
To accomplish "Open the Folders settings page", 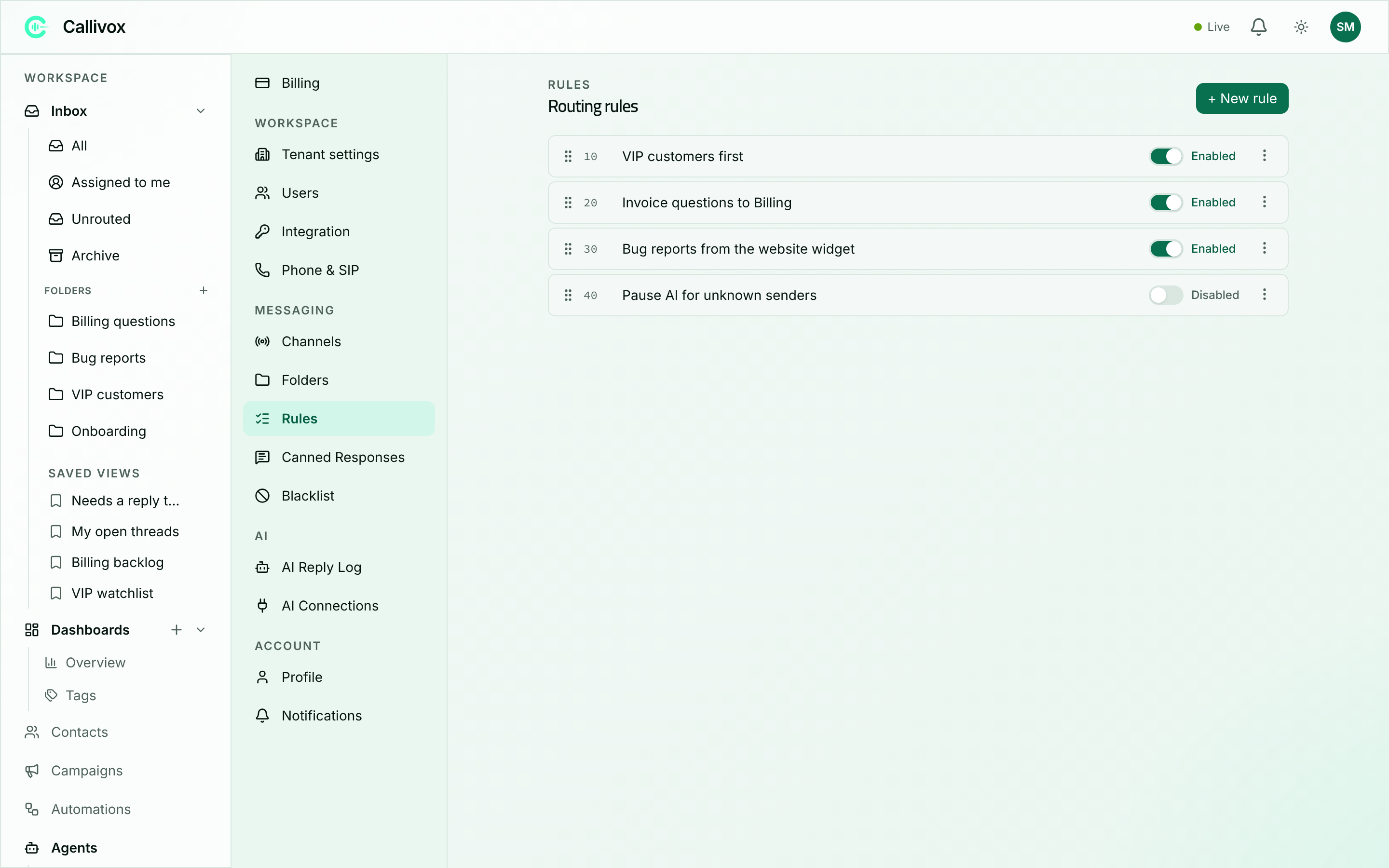I will pyautogui.click(x=339, y=380).
